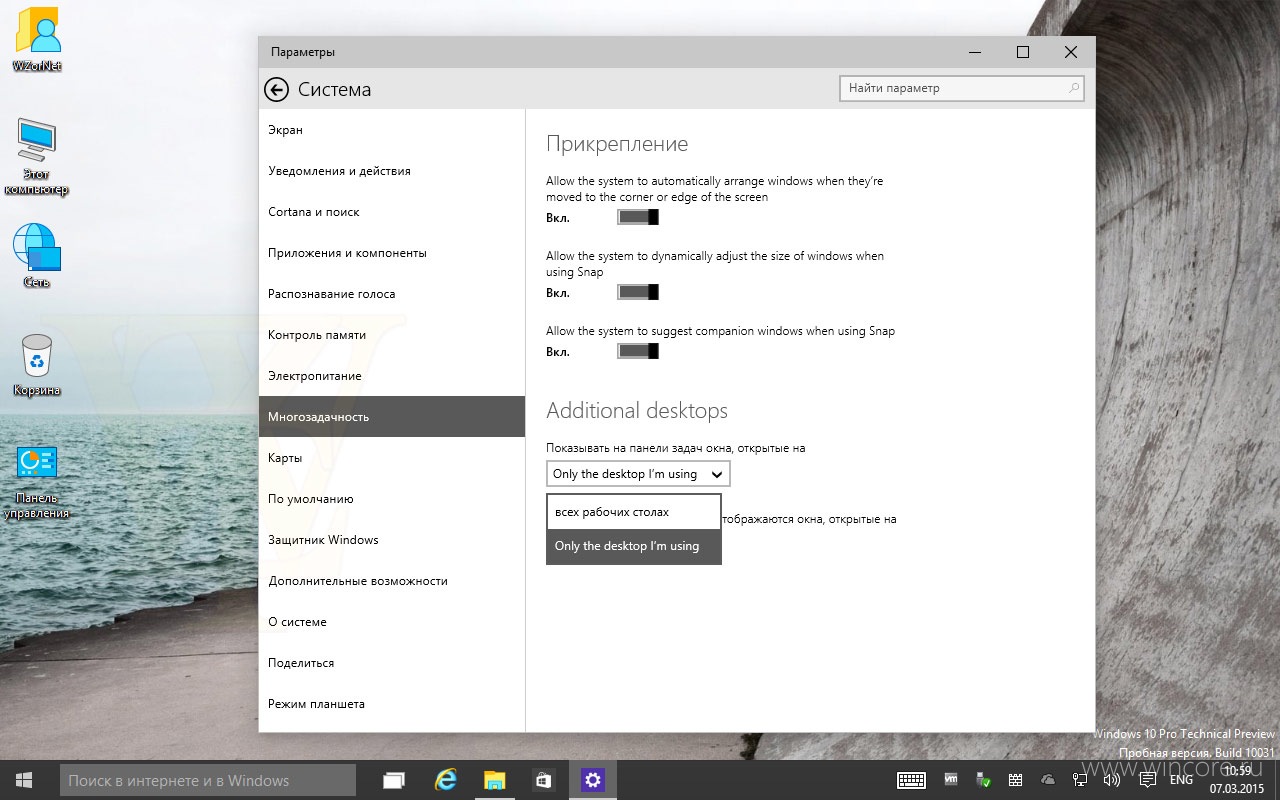1280x800 pixels.
Task: Minimize the Параметры window
Action: [x=975, y=52]
